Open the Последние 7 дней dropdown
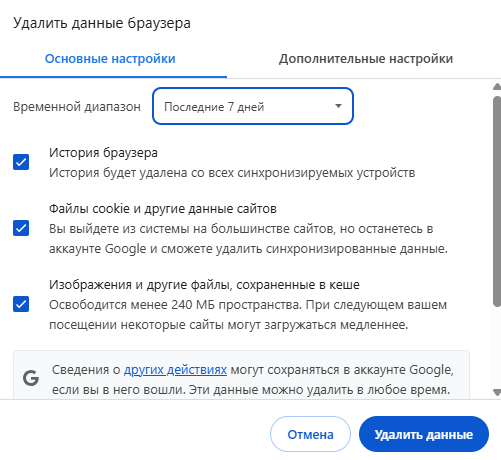The height and width of the screenshot is (460, 501). pos(253,106)
